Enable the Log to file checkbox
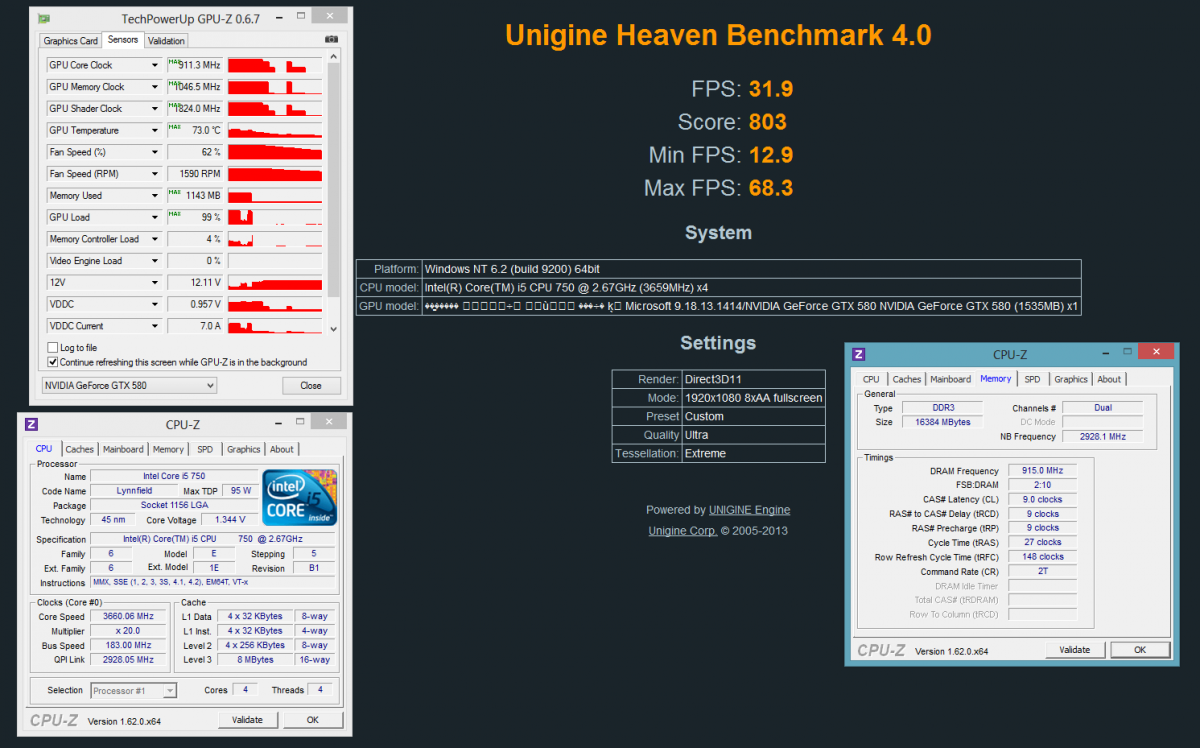The height and width of the screenshot is (748, 1200). click(53, 347)
